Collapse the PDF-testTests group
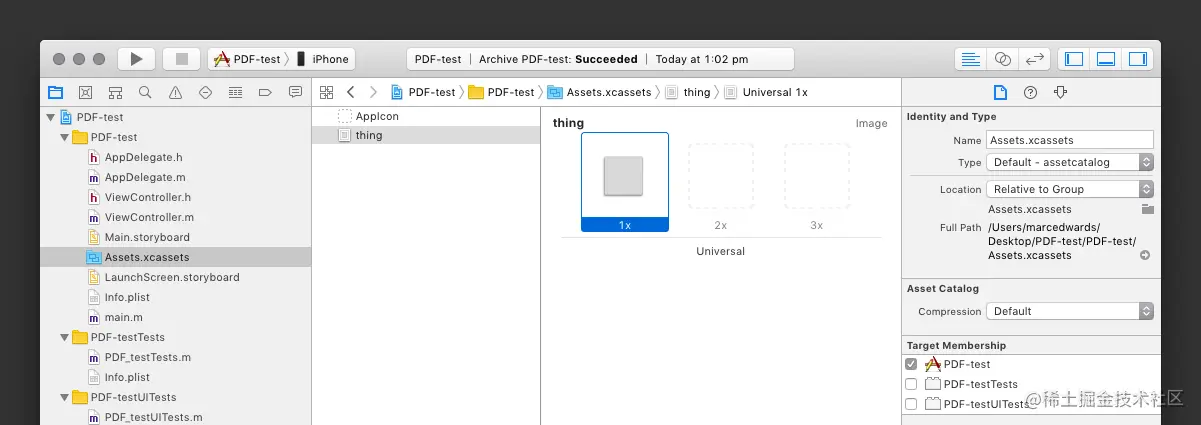The image size is (1201, 425). click(65, 337)
